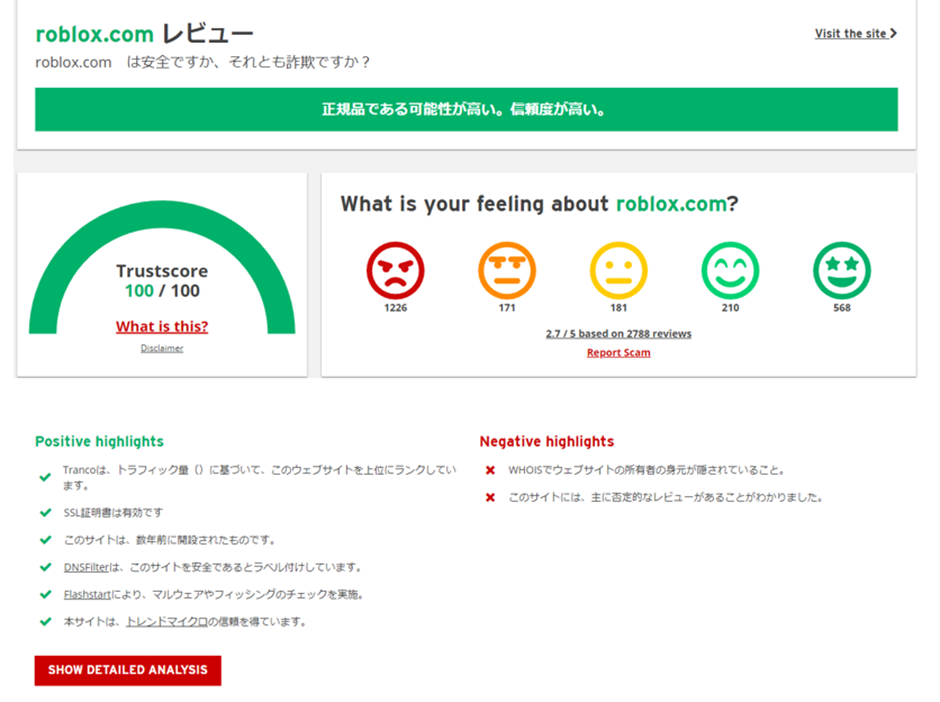Click the green checkmark beside SSL証明書は有効です
The height and width of the screenshot is (702, 940).
tap(45, 513)
